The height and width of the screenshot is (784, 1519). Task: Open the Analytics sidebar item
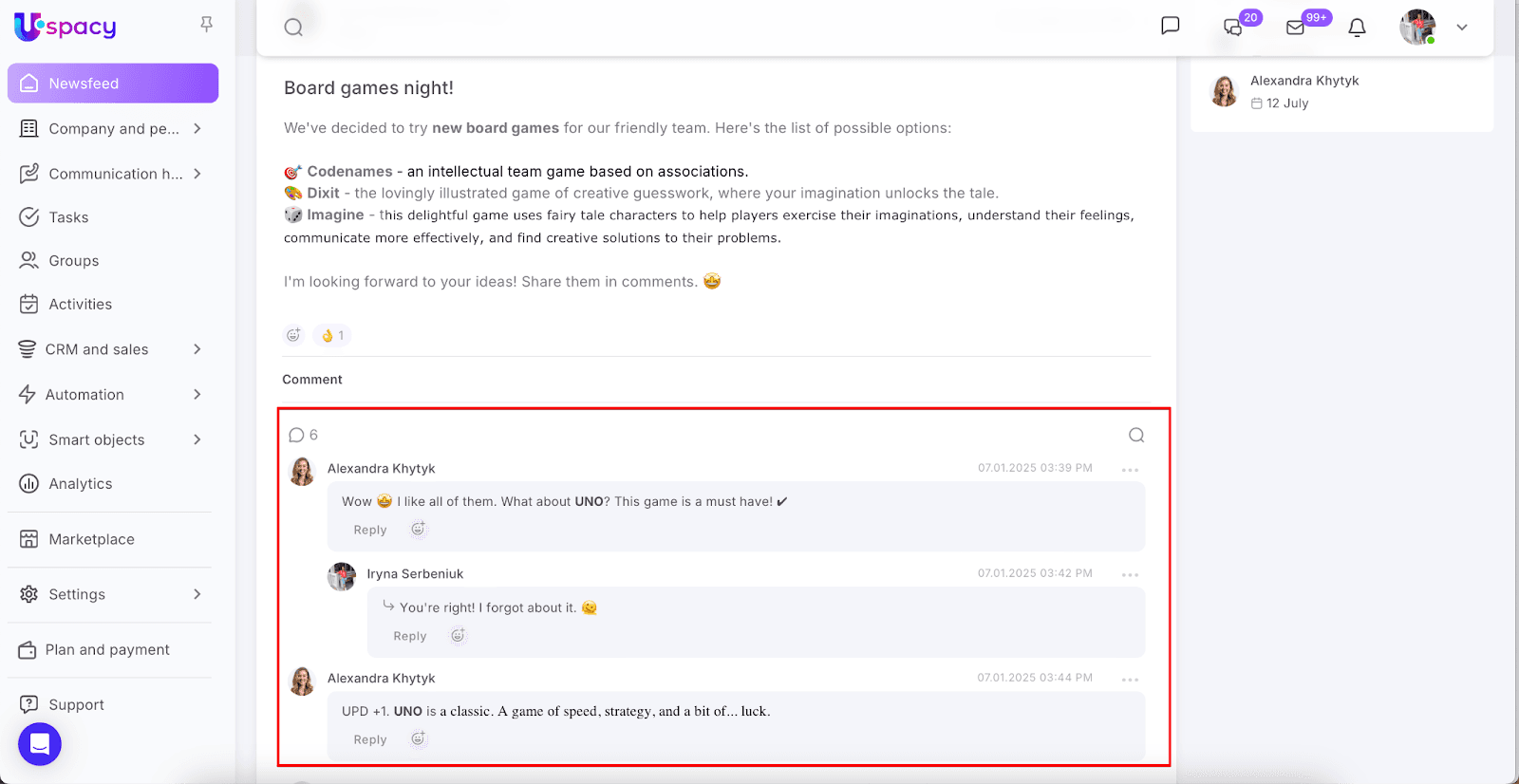point(80,484)
